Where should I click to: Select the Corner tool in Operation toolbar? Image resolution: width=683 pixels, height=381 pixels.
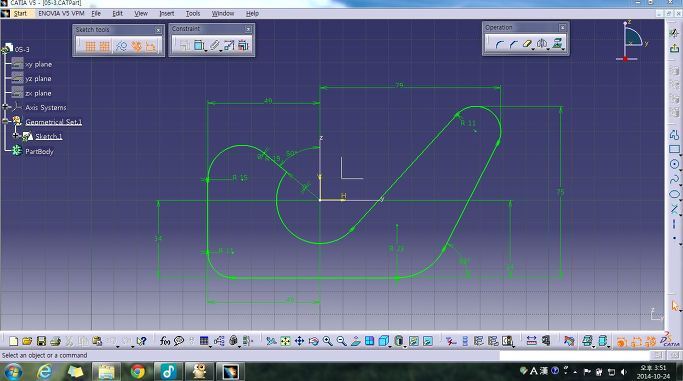499,44
